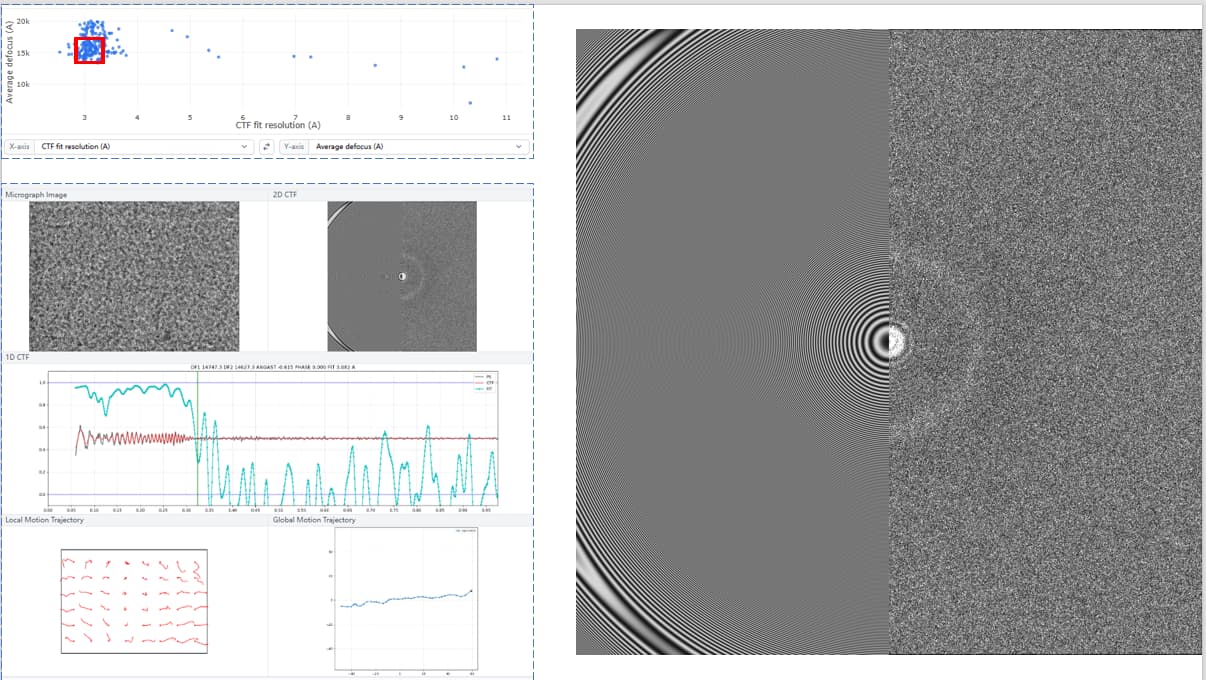
Task: Click the "Average defocus (A)" vertical axis title
Action: click(x=9, y=61)
